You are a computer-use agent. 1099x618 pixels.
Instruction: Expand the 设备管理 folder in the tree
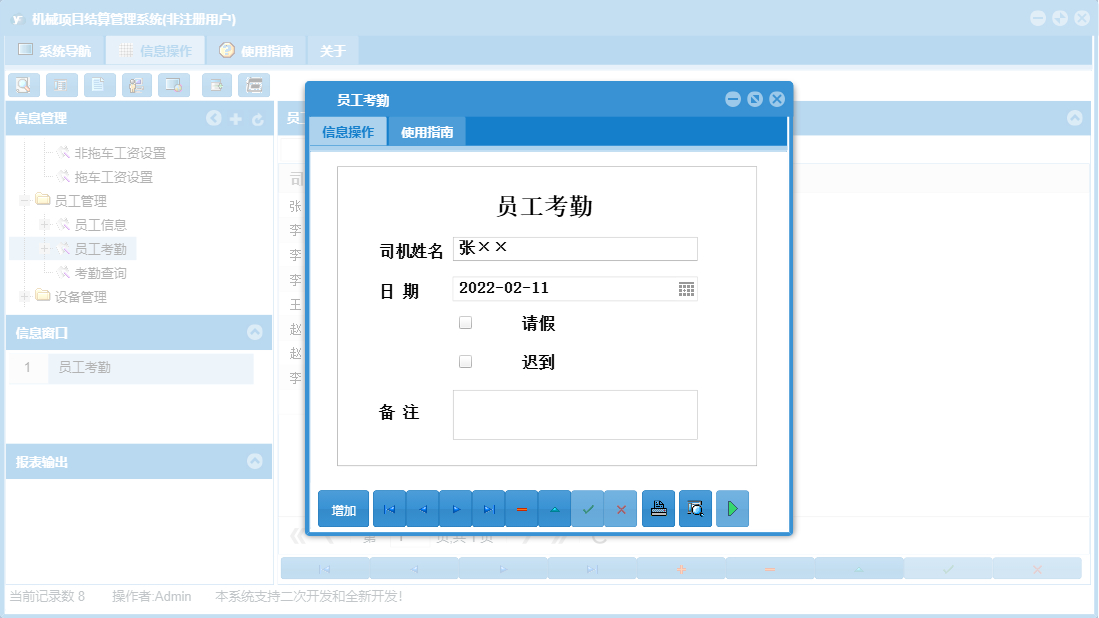coord(23,297)
